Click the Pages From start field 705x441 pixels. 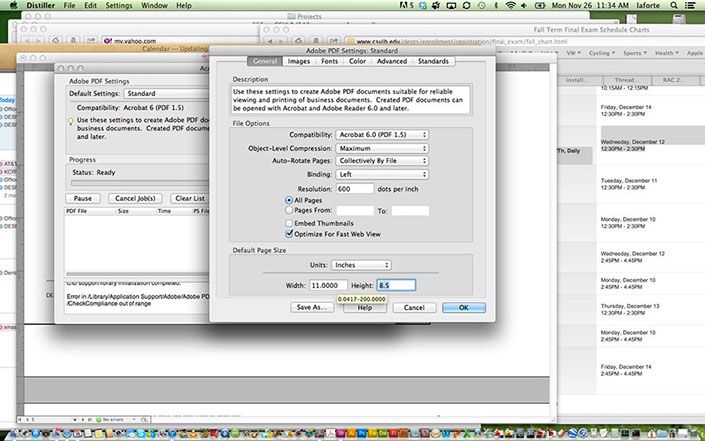pyautogui.click(x=355, y=210)
